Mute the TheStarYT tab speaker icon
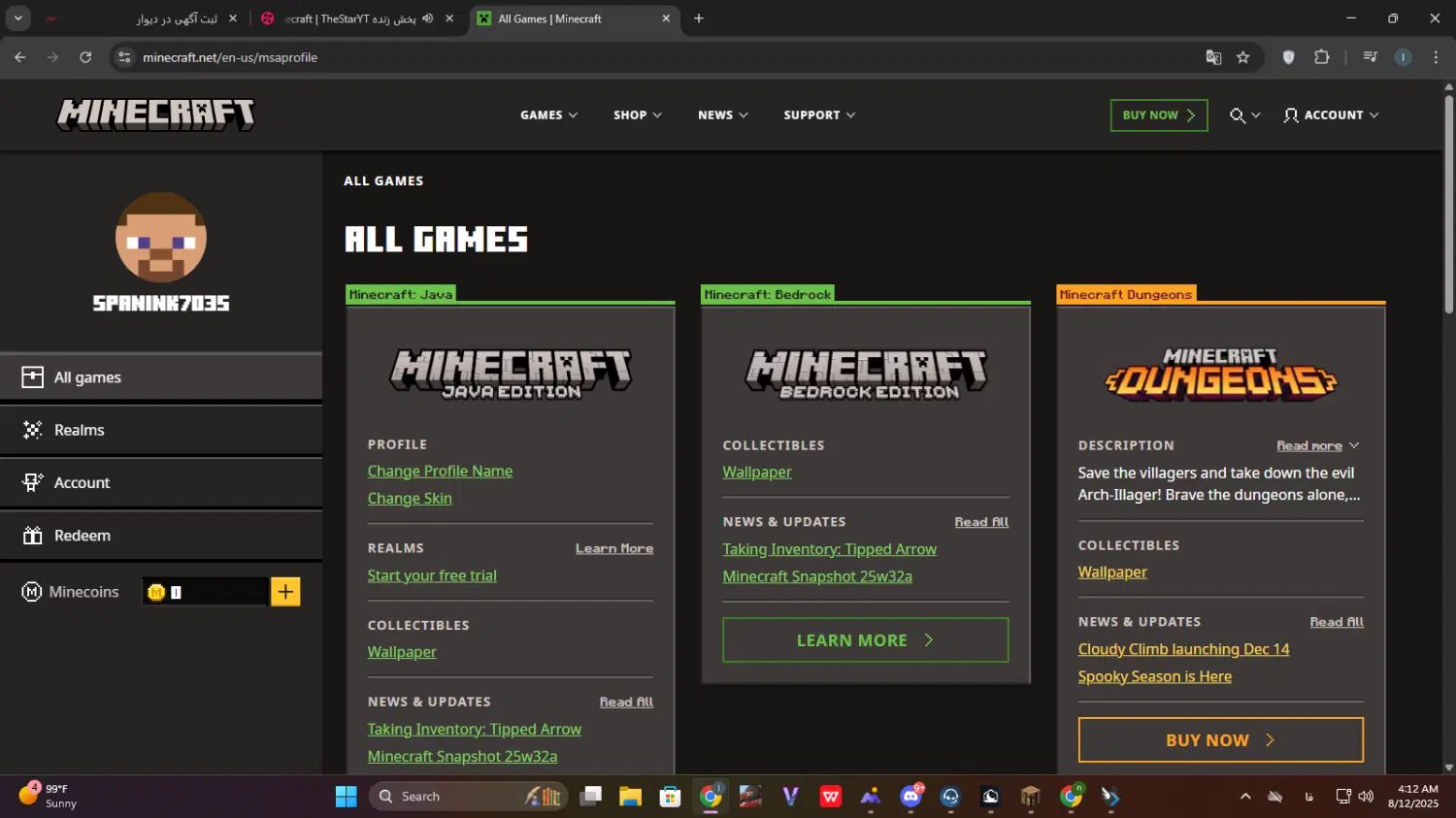Viewport: 1456px width, 818px height. coord(428,18)
